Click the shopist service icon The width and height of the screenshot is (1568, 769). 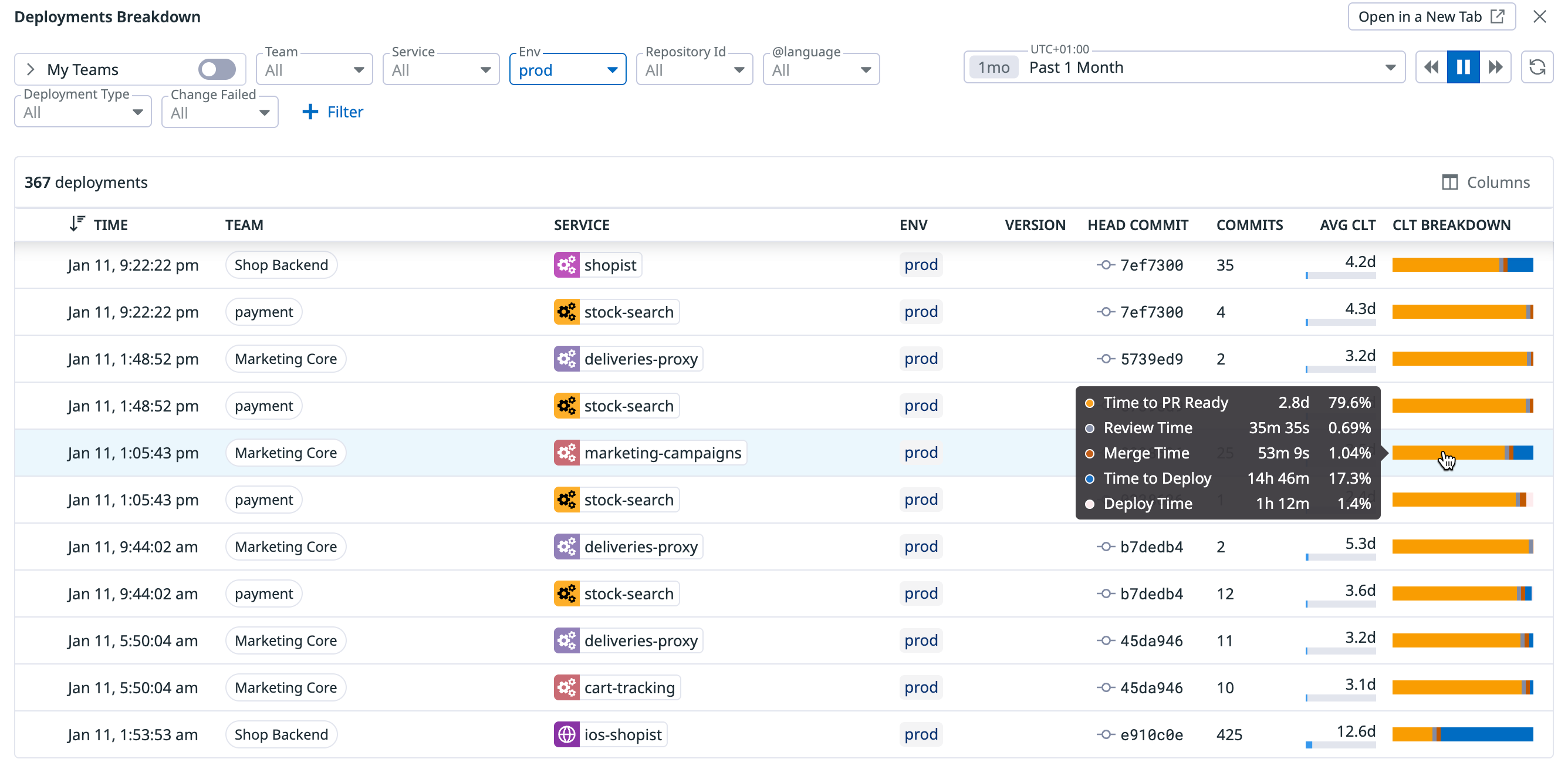coord(566,265)
